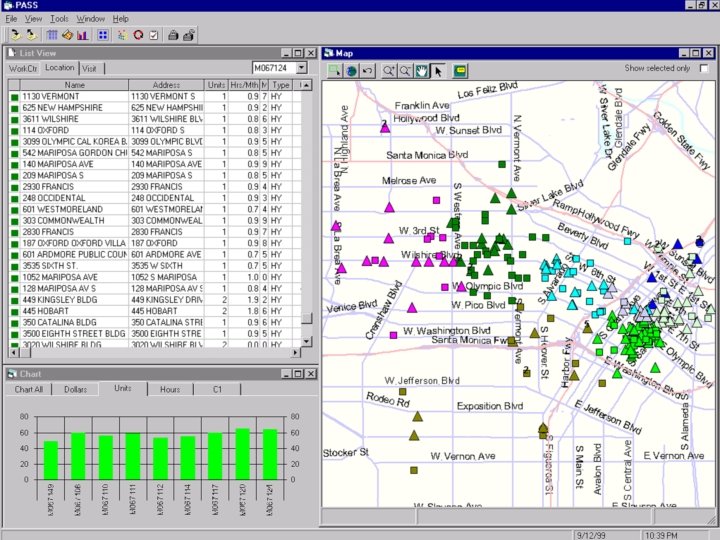Viewport: 720px width, 540px height.
Task: Click the second folder icon with up arrow
Action: coord(31,35)
